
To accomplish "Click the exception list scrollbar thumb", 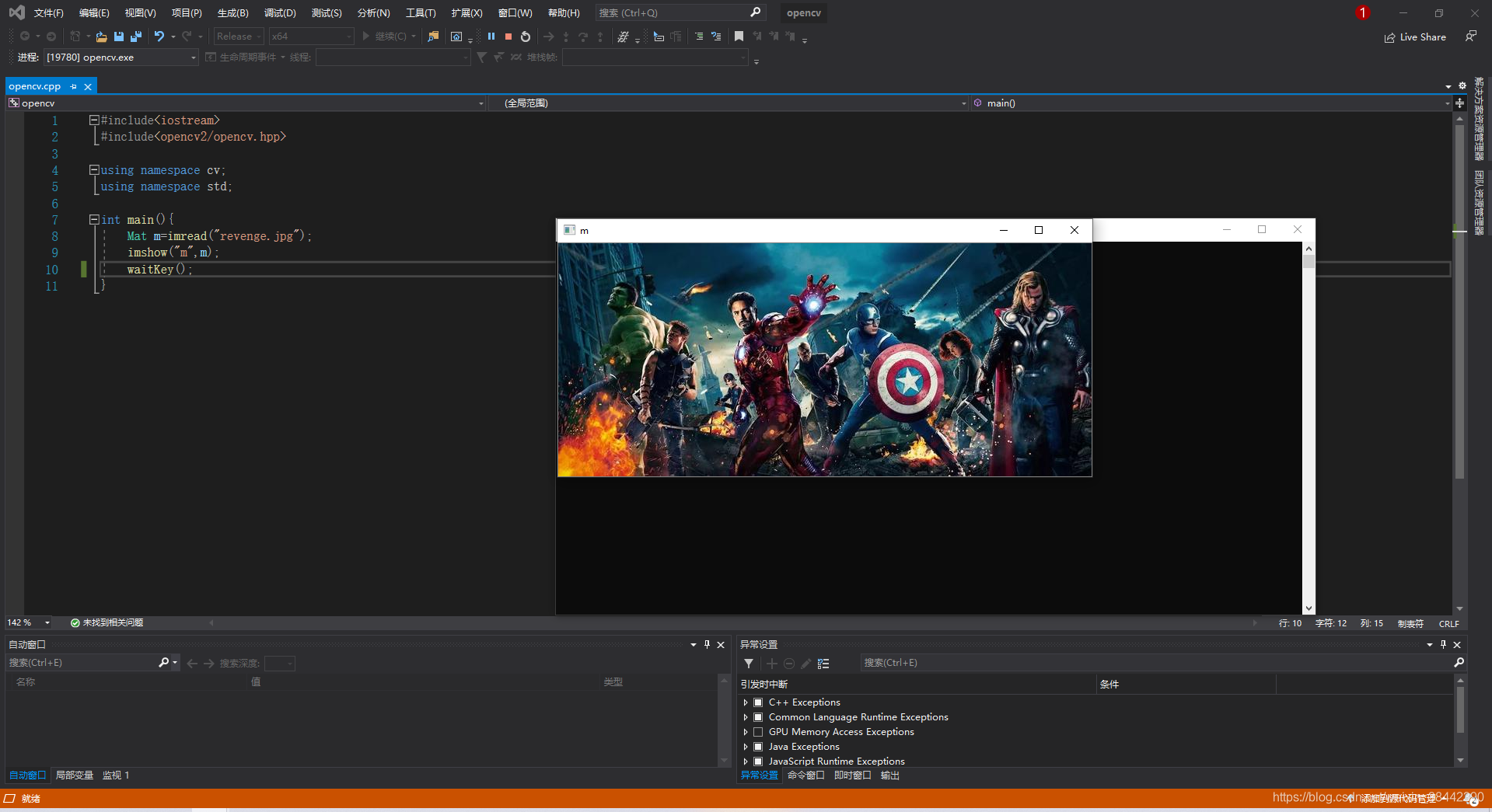I will tap(1460, 709).
